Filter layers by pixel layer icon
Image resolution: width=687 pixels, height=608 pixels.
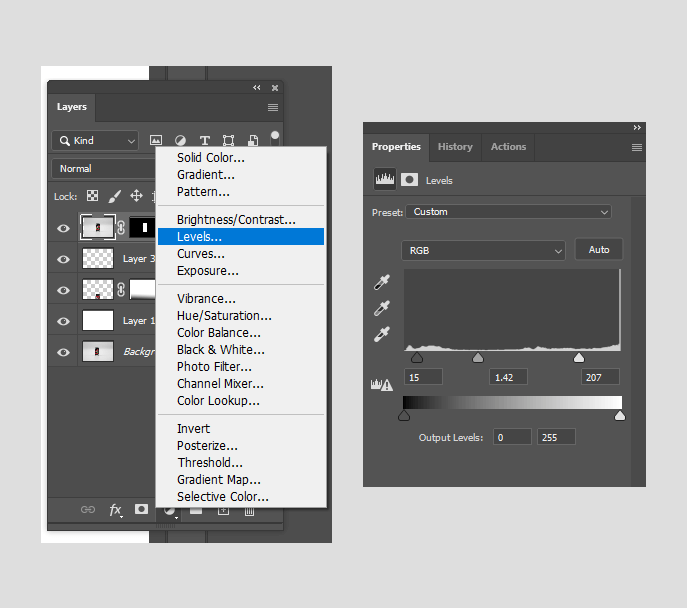(x=156, y=140)
